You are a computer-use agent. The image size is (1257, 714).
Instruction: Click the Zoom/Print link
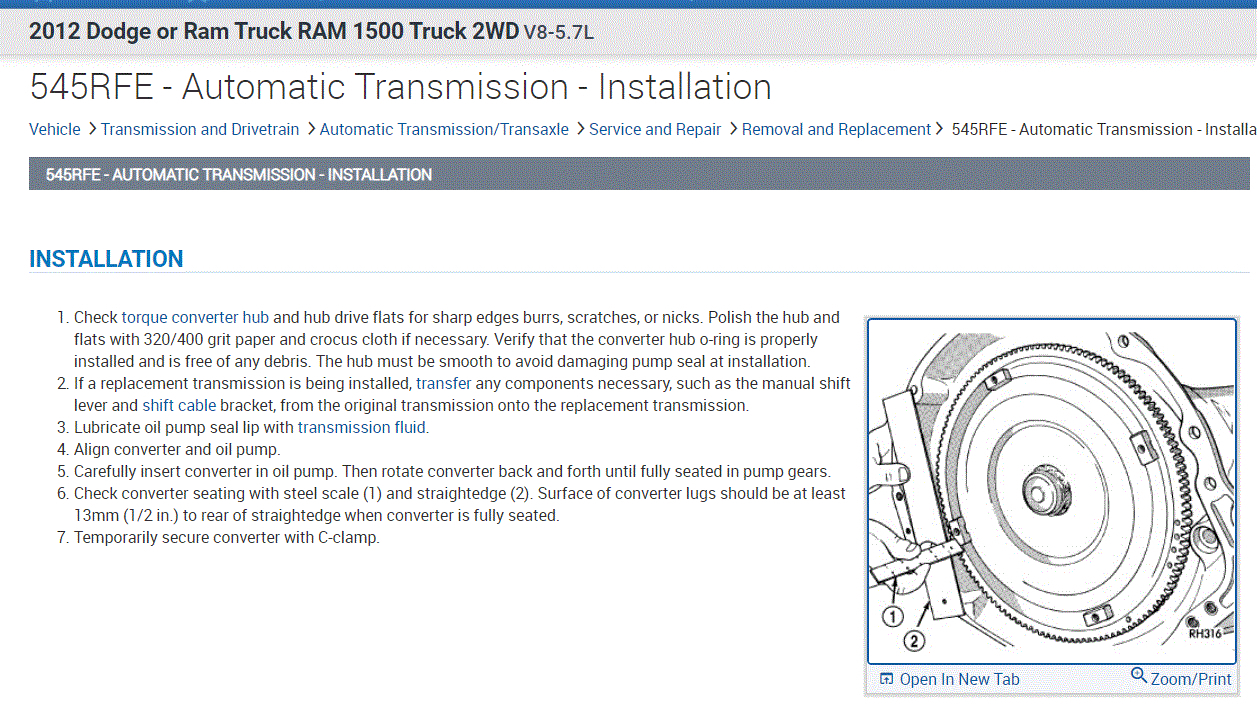tap(1191, 679)
